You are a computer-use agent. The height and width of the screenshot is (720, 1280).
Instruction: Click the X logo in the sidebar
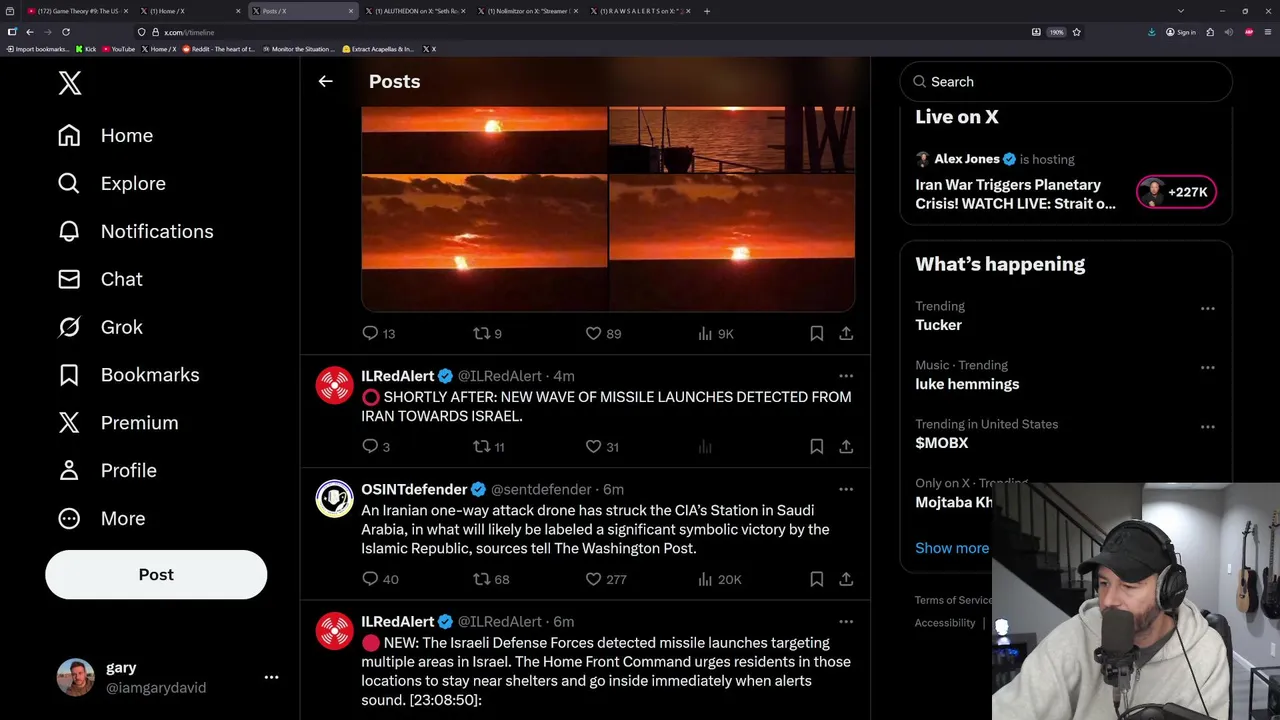click(70, 83)
